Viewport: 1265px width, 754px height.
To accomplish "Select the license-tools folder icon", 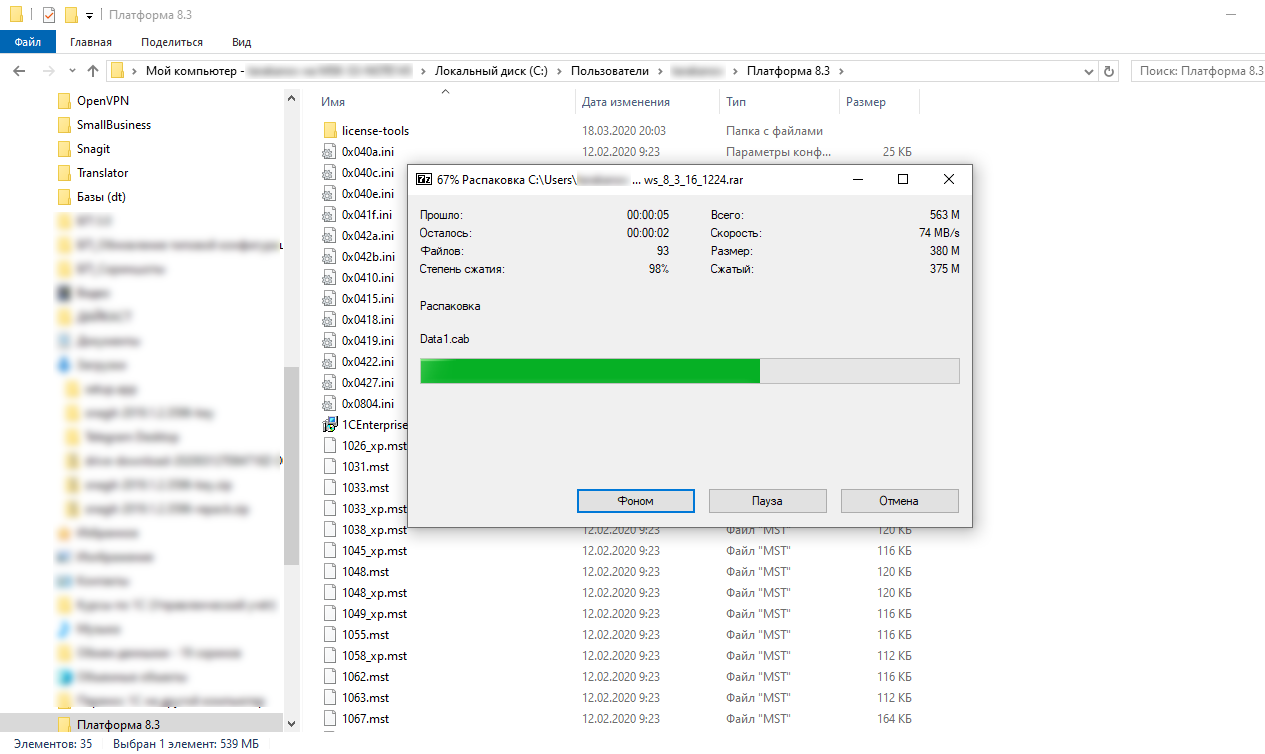I will pos(330,131).
